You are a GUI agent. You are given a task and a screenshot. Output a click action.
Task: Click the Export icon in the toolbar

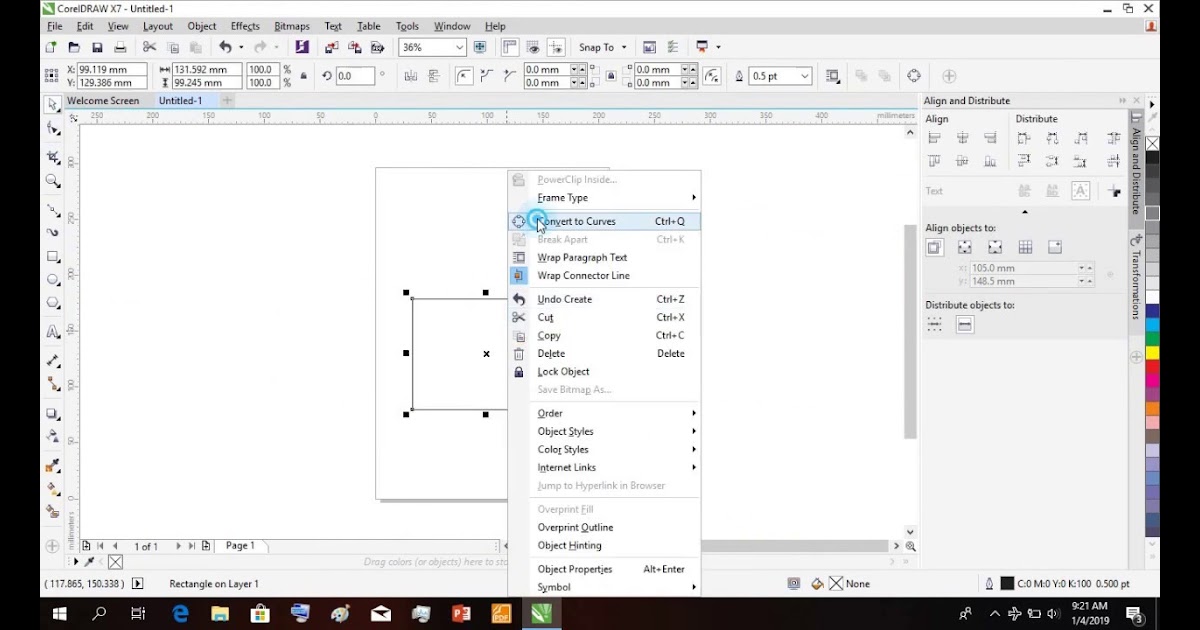click(x=354, y=47)
